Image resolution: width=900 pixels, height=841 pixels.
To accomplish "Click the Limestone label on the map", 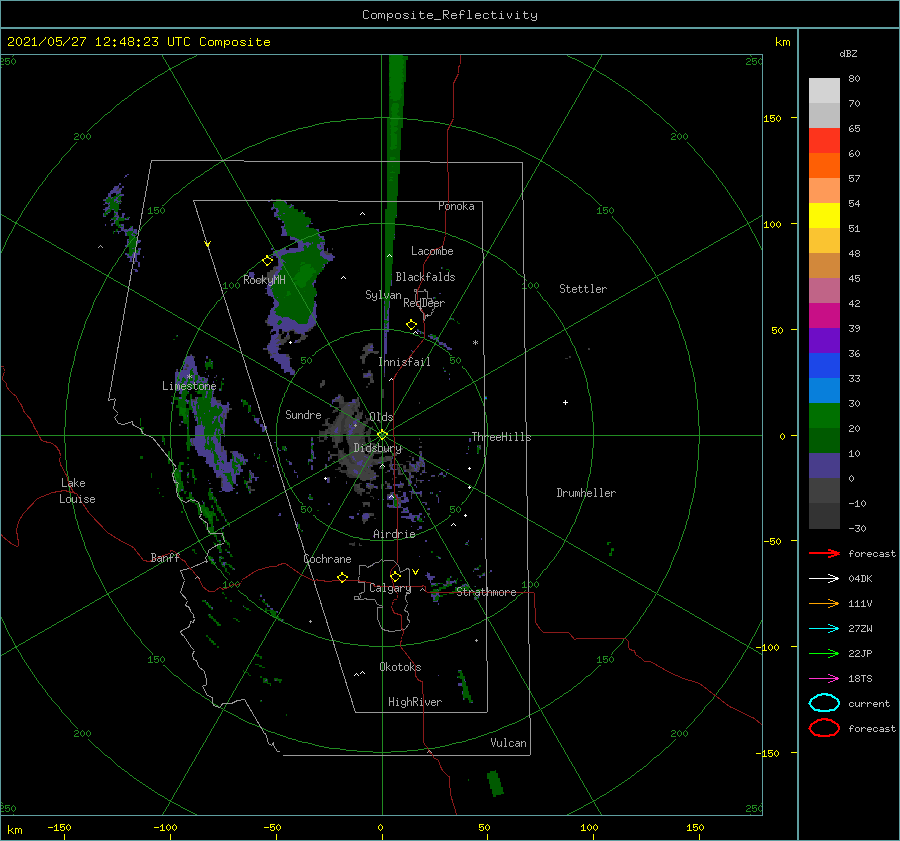I will tap(189, 386).
